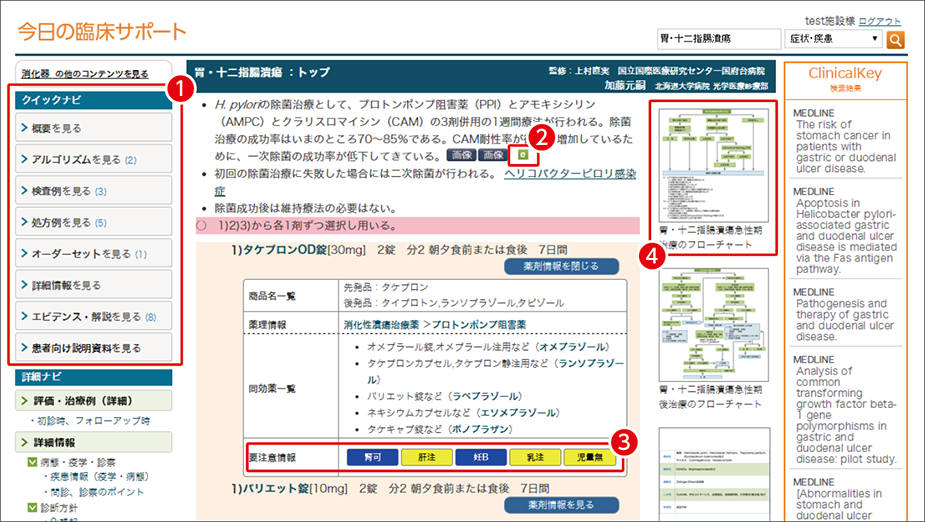This screenshot has height=522, width=925.
Task: Open MEDLINE 'The risk of stomach cancer' article
Action: [845, 146]
